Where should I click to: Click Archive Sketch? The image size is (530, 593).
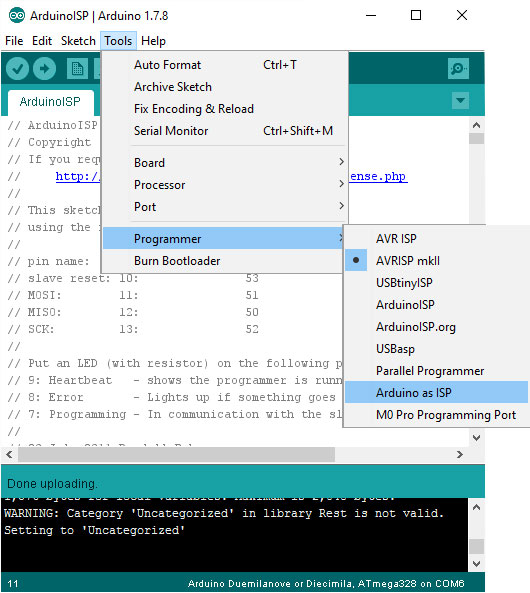click(225, 87)
